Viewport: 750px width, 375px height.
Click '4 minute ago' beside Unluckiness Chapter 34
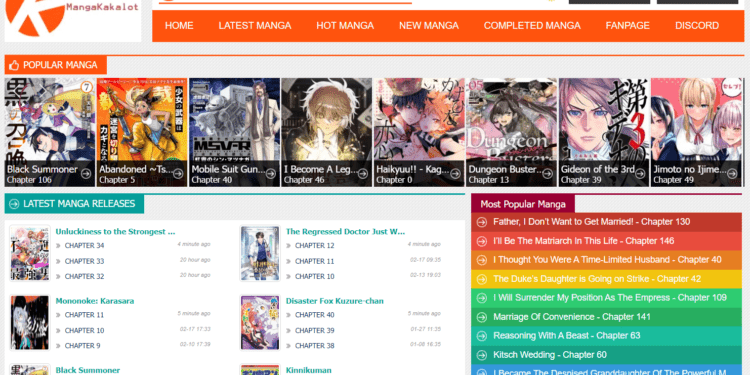pyautogui.click(x=194, y=244)
